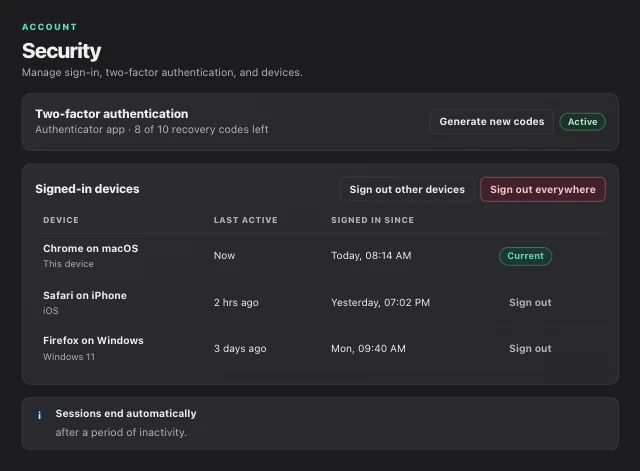Click the info icon beside Sessions notice

coord(39,415)
